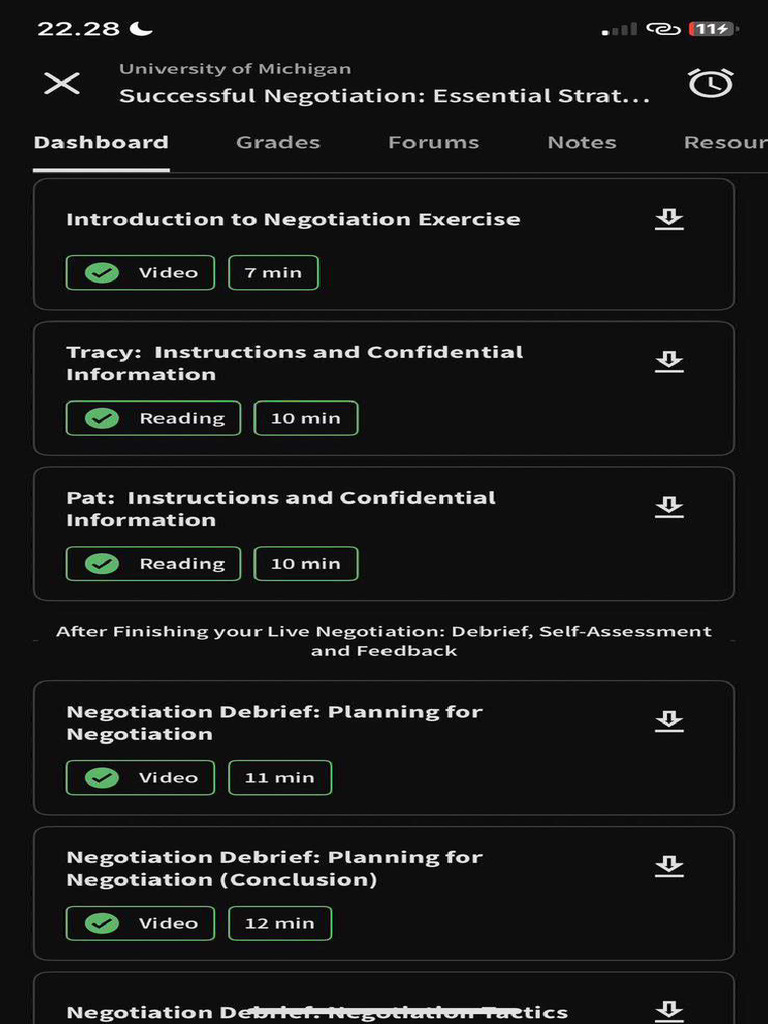The width and height of the screenshot is (768, 1024).
Task: Close the course with the X icon
Action: (x=62, y=83)
